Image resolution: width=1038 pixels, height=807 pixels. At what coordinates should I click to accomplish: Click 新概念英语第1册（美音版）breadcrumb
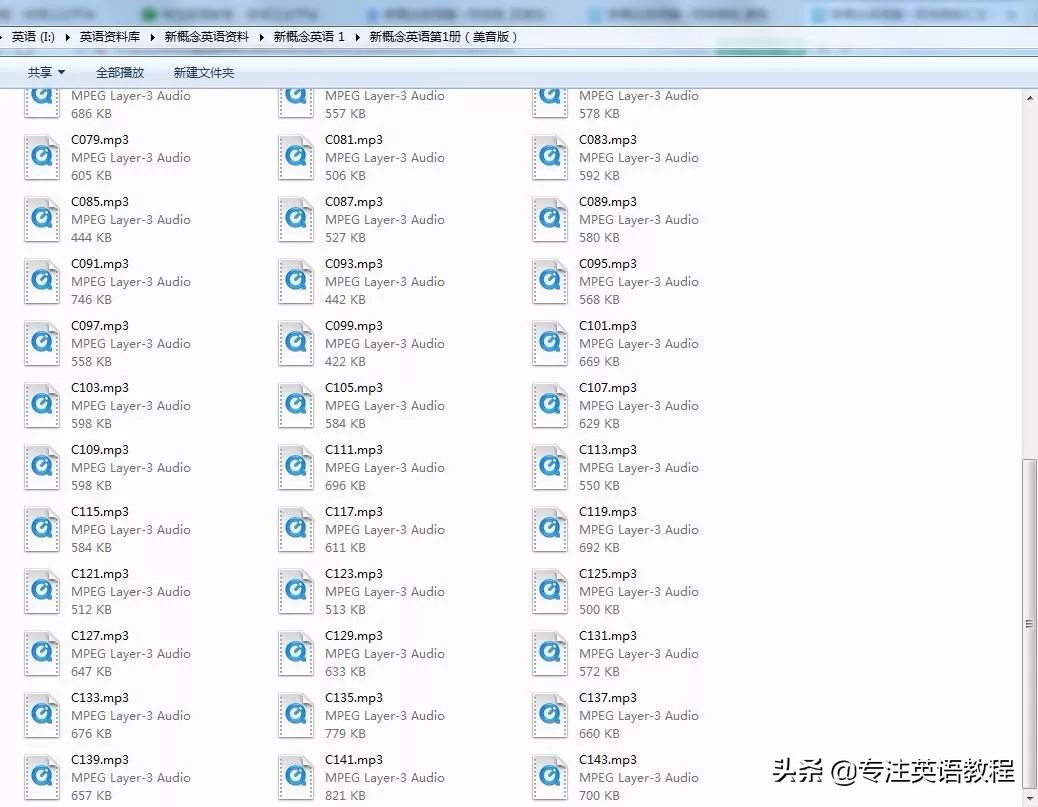[x=443, y=37]
